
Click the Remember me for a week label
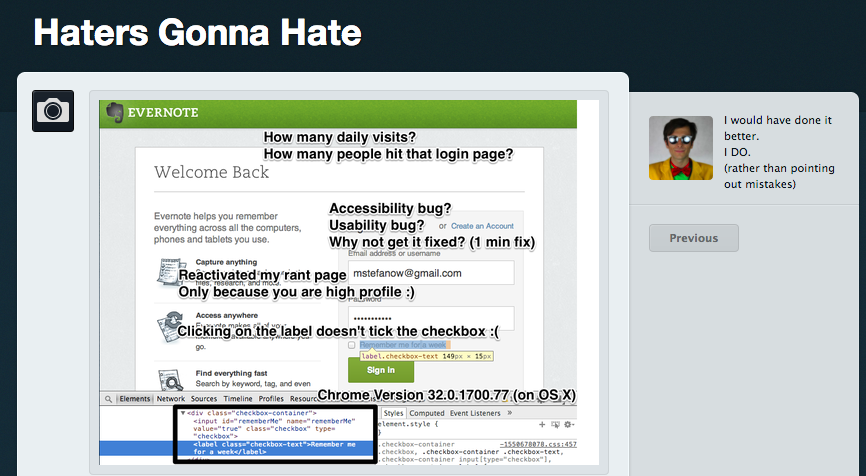[403, 345]
